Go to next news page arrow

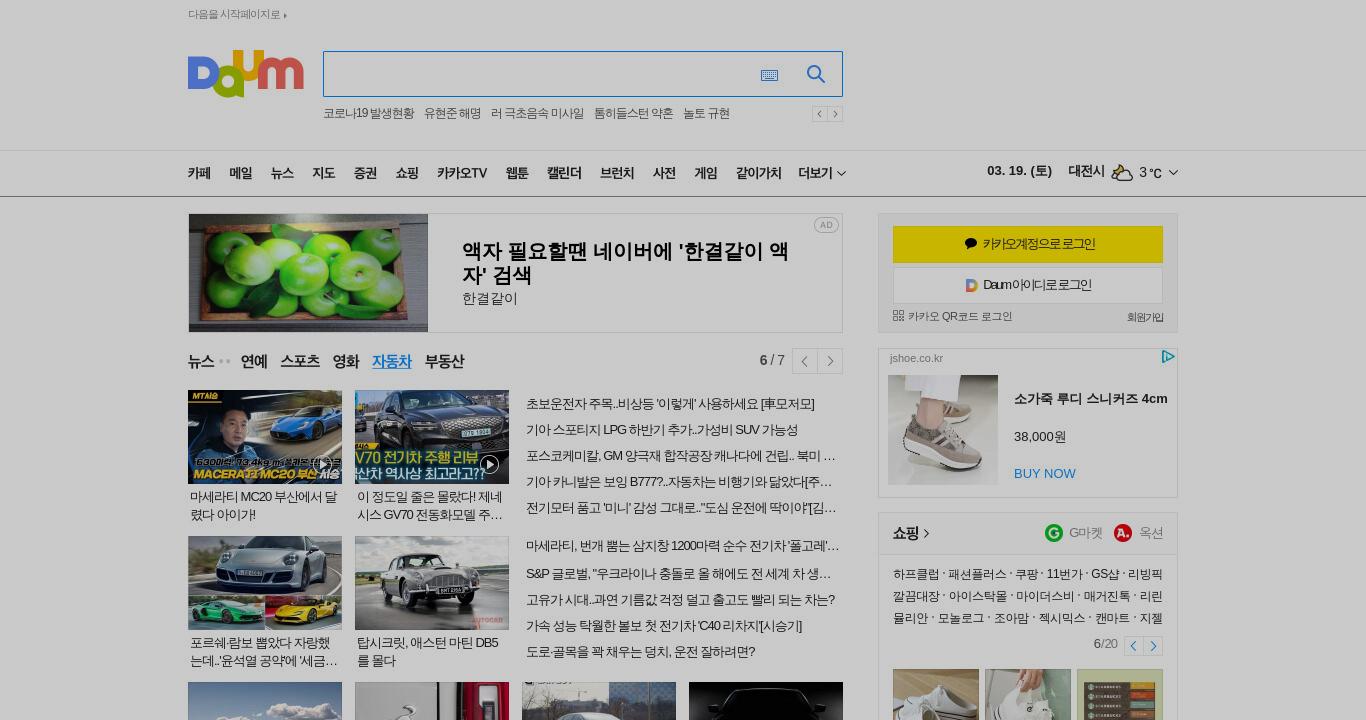(830, 361)
